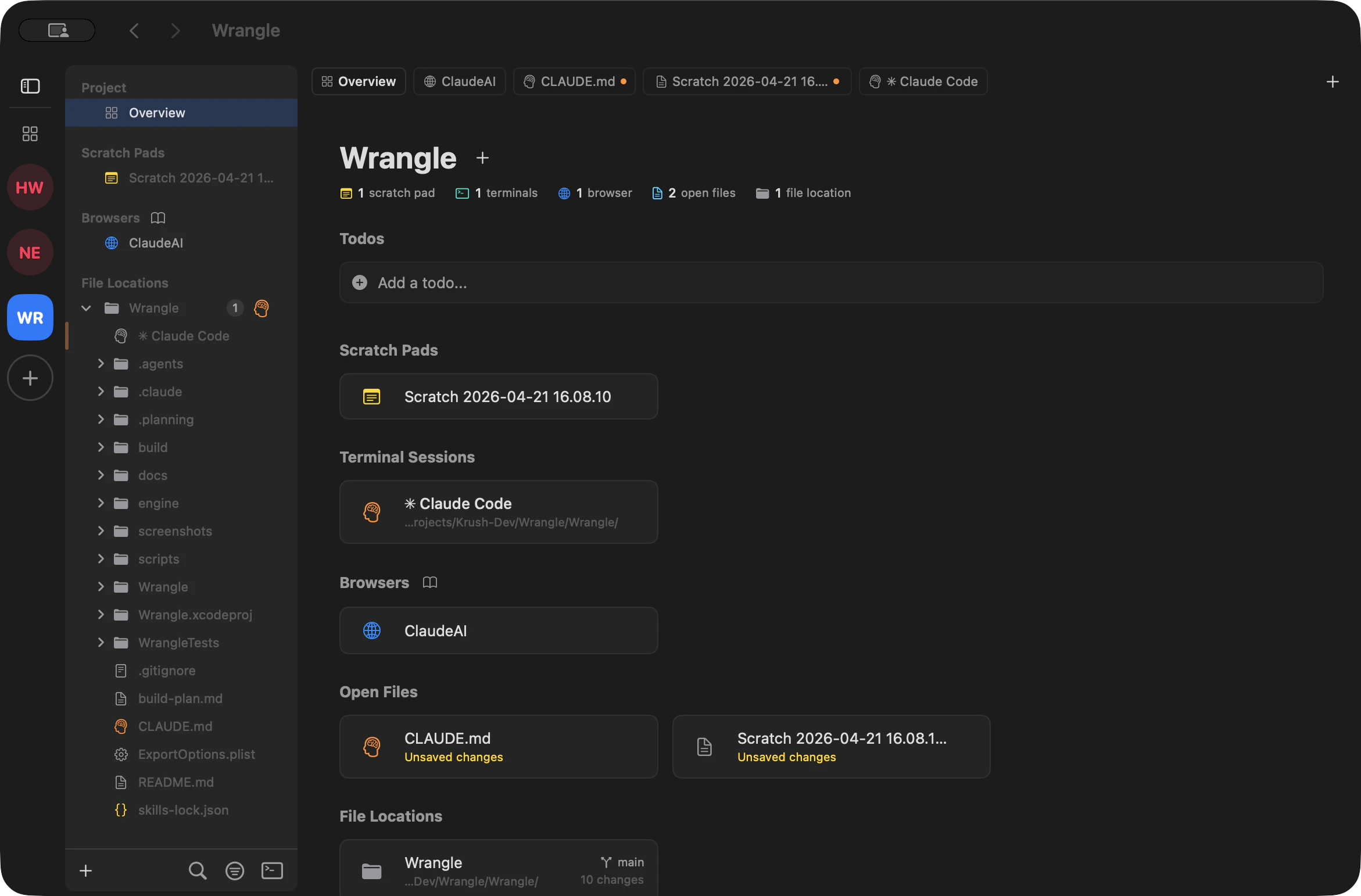Select the grid overview icon in left rail
This screenshot has width=1361, height=896.
[30, 133]
